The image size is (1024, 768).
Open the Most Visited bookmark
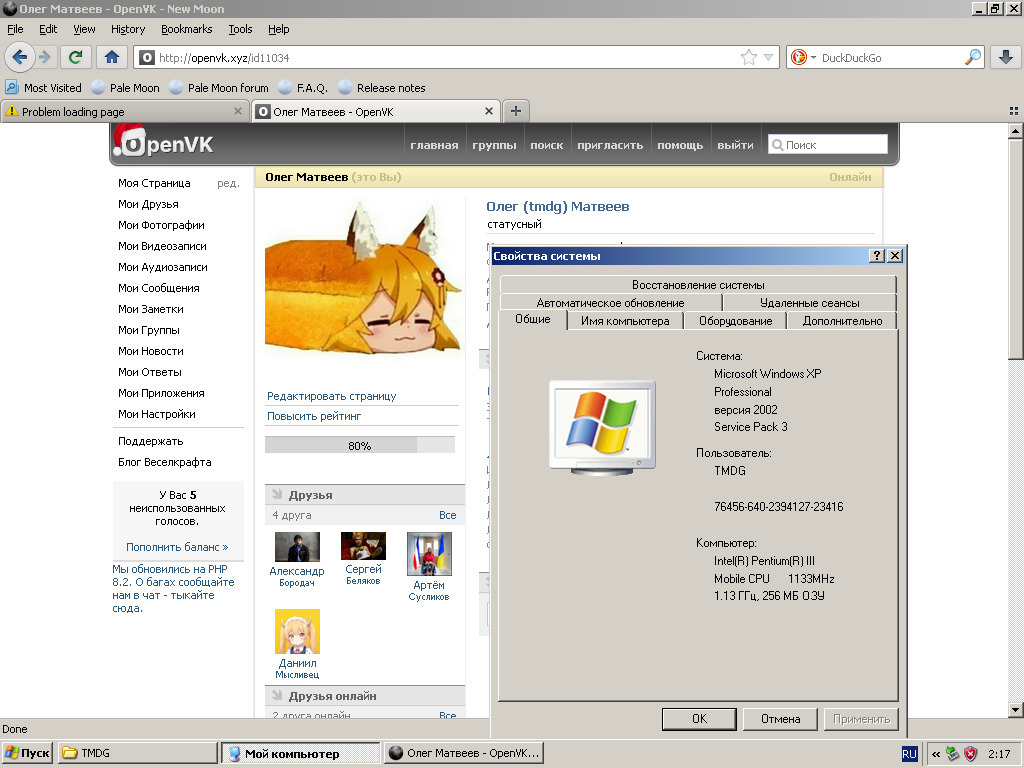tap(44, 88)
